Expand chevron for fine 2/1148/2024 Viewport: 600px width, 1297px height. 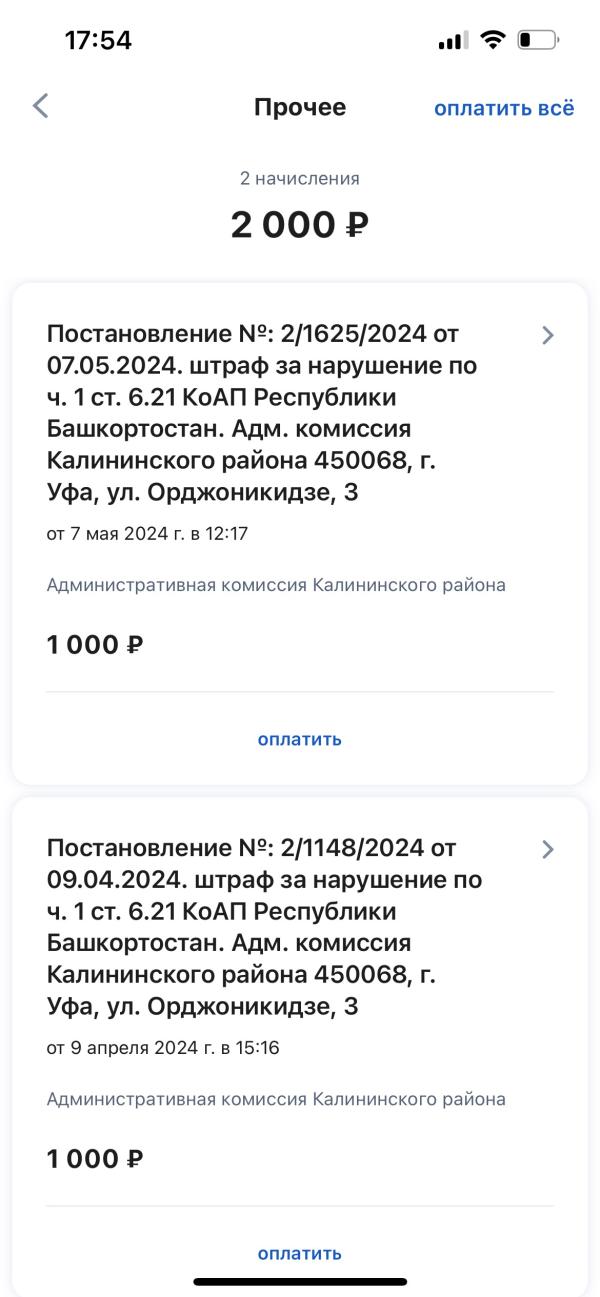[547, 850]
